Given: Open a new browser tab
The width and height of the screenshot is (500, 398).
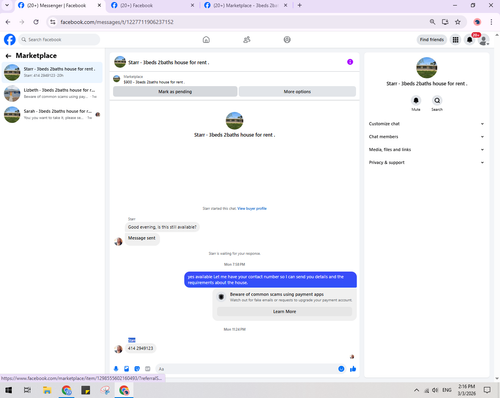Looking at the screenshot, I should coord(300,5).
